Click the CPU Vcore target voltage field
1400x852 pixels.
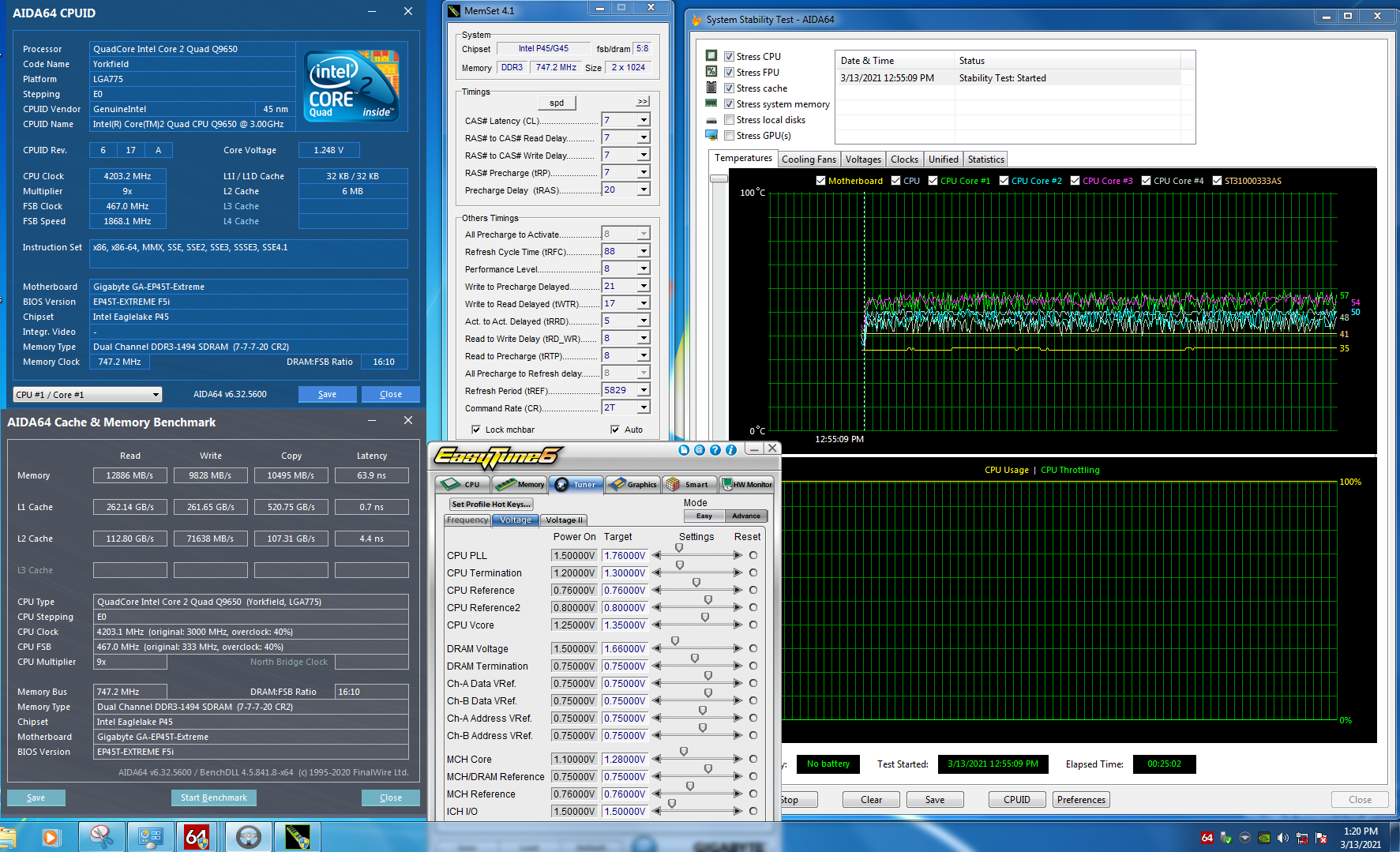click(x=625, y=625)
